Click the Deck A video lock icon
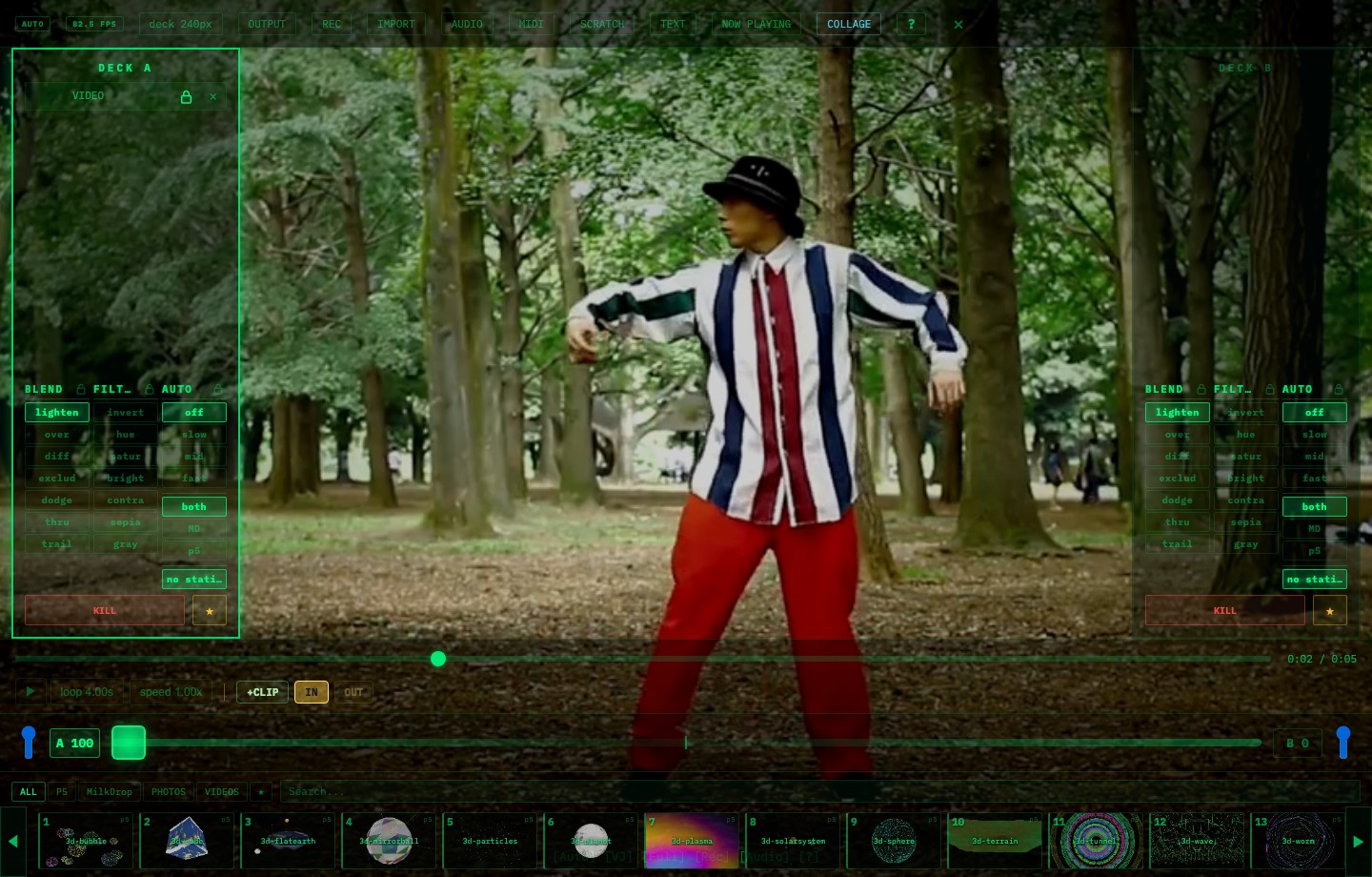This screenshot has width=1372, height=877. (x=187, y=96)
